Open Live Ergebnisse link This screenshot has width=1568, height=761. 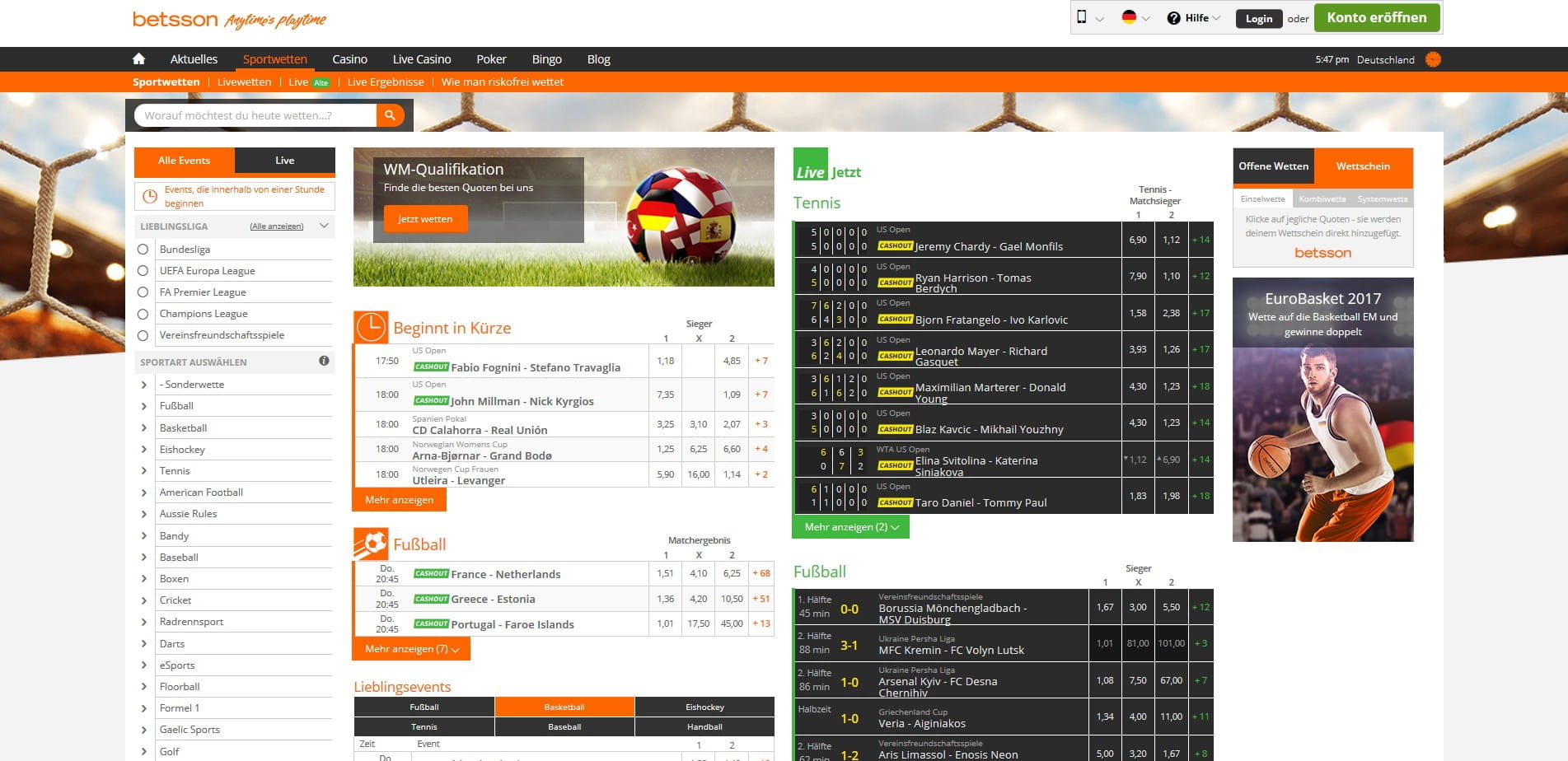coord(386,82)
